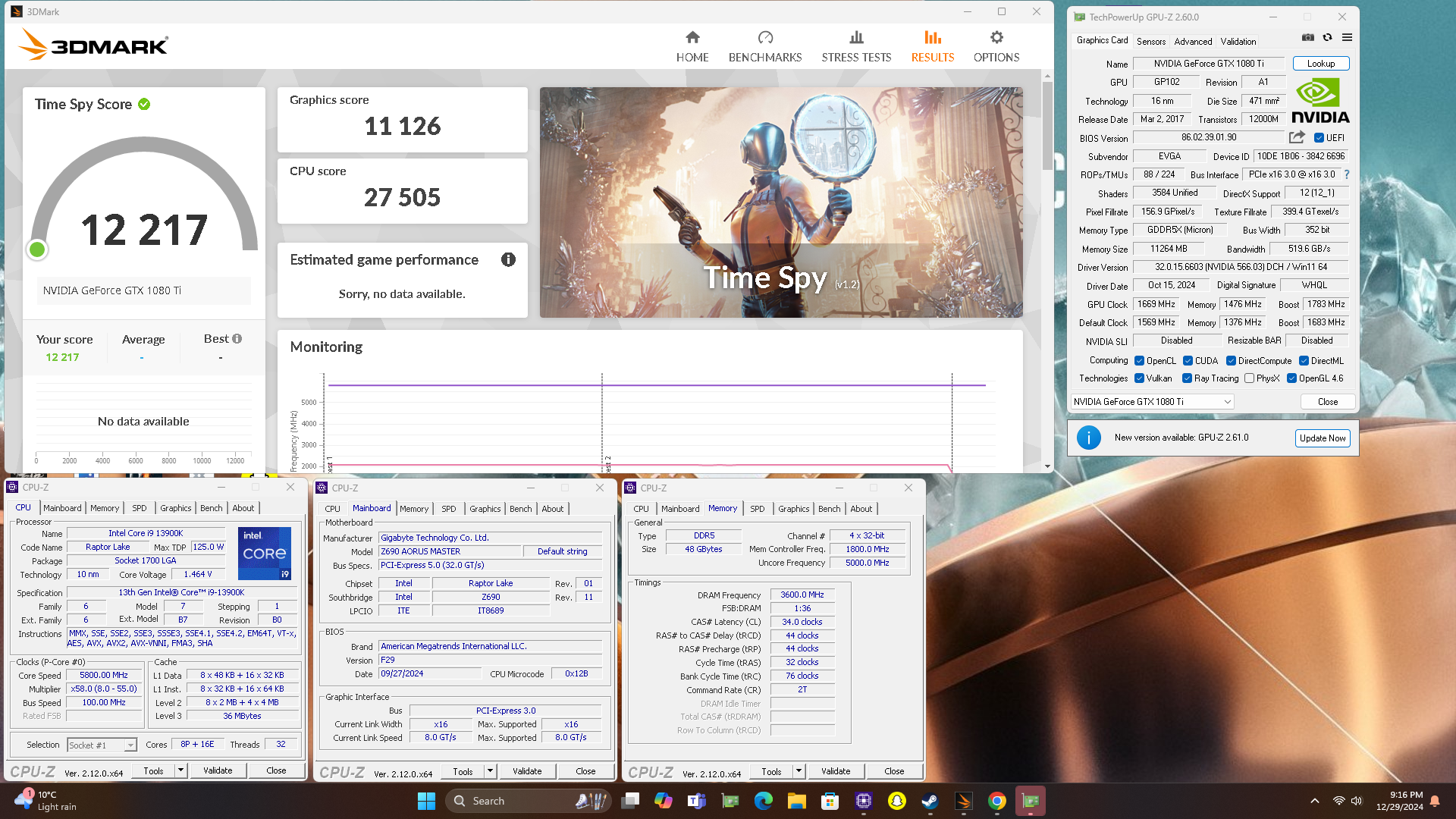Open the GPU selection dropdown in GPU-Z
The image size is (1456, 819).
1152,402
